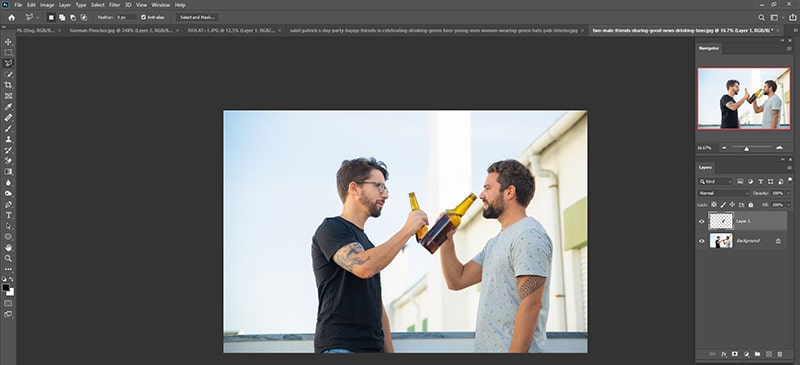Add a layer mask
Image resolution: width=800 pixels, height=365 pixels.
(735, 354)
